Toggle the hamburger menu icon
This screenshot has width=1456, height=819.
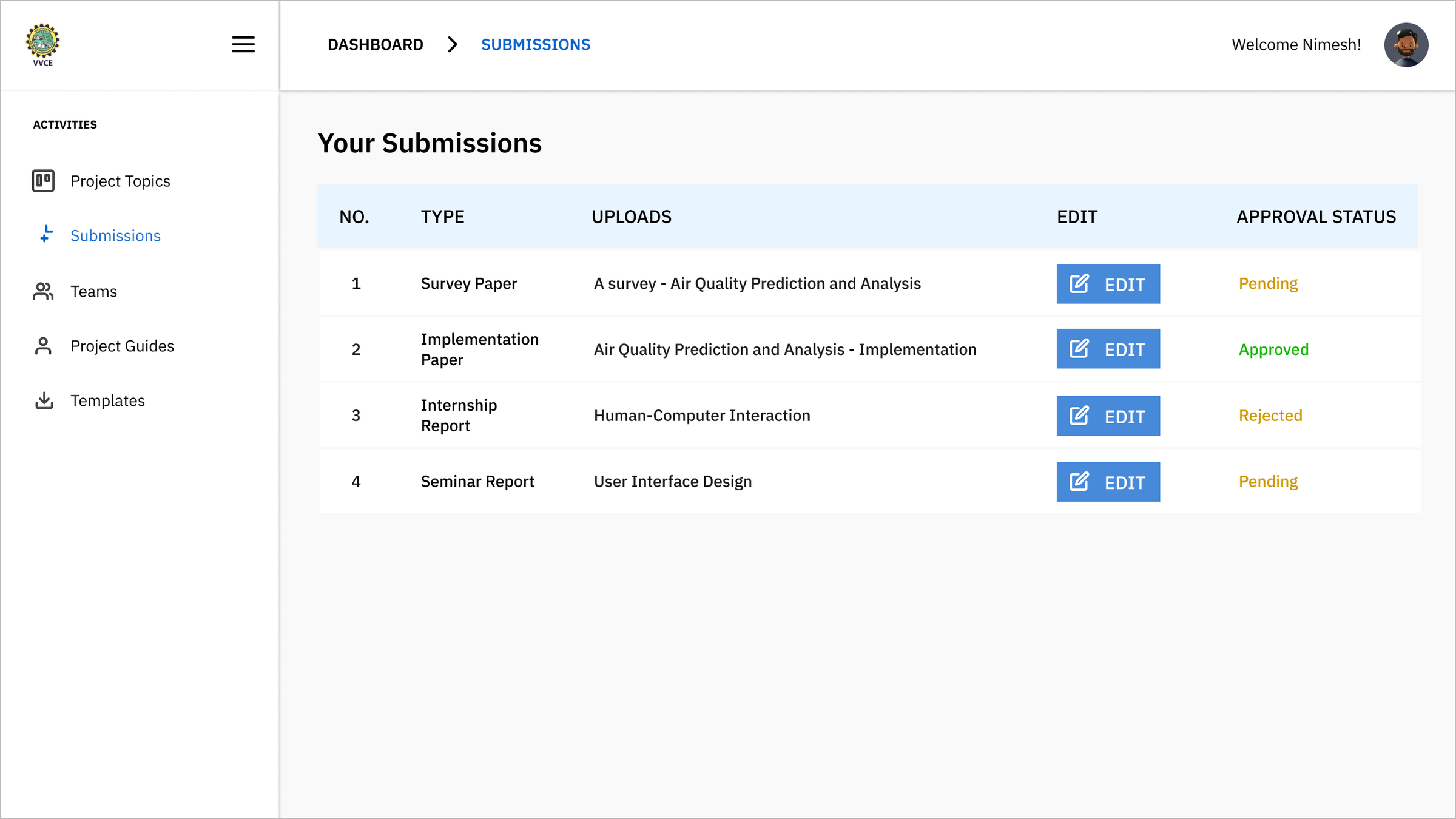(243, 44)
